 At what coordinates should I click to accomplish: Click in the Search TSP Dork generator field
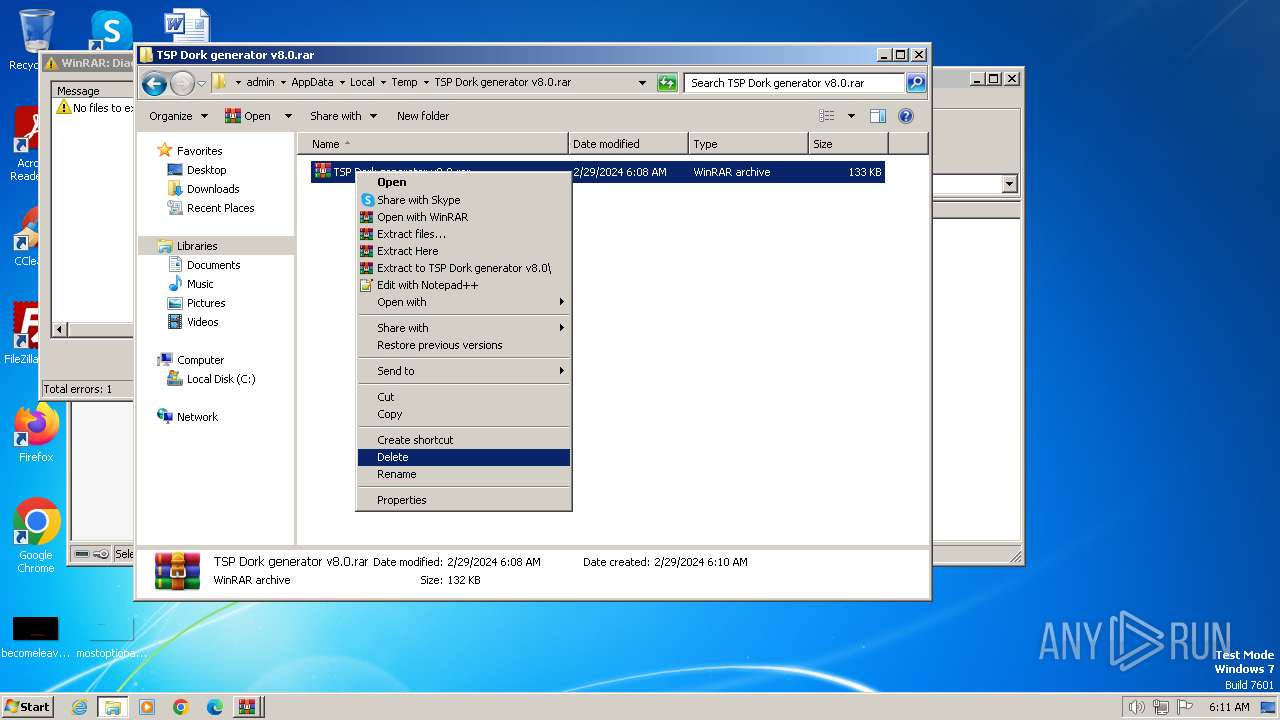point(794,83)
